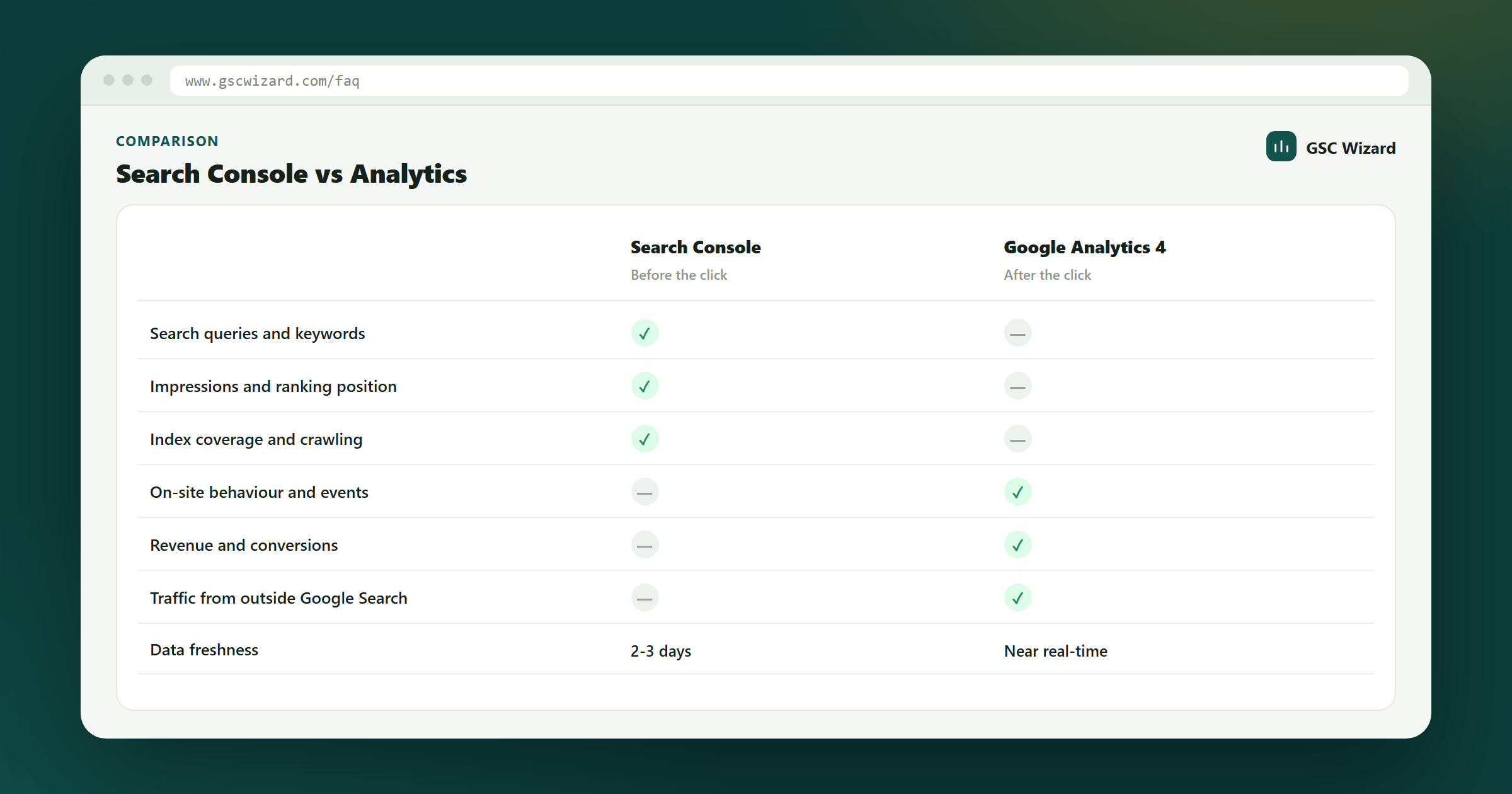The width and height of the screenshot is (1512, 794).
Task: Click the 'On-site behaviour and events' row label
Action: click(x=259, y=492)
